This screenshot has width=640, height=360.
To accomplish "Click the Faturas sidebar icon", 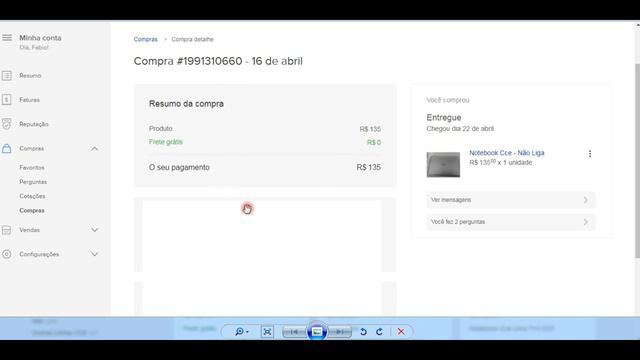I will [x=7, y=100].
